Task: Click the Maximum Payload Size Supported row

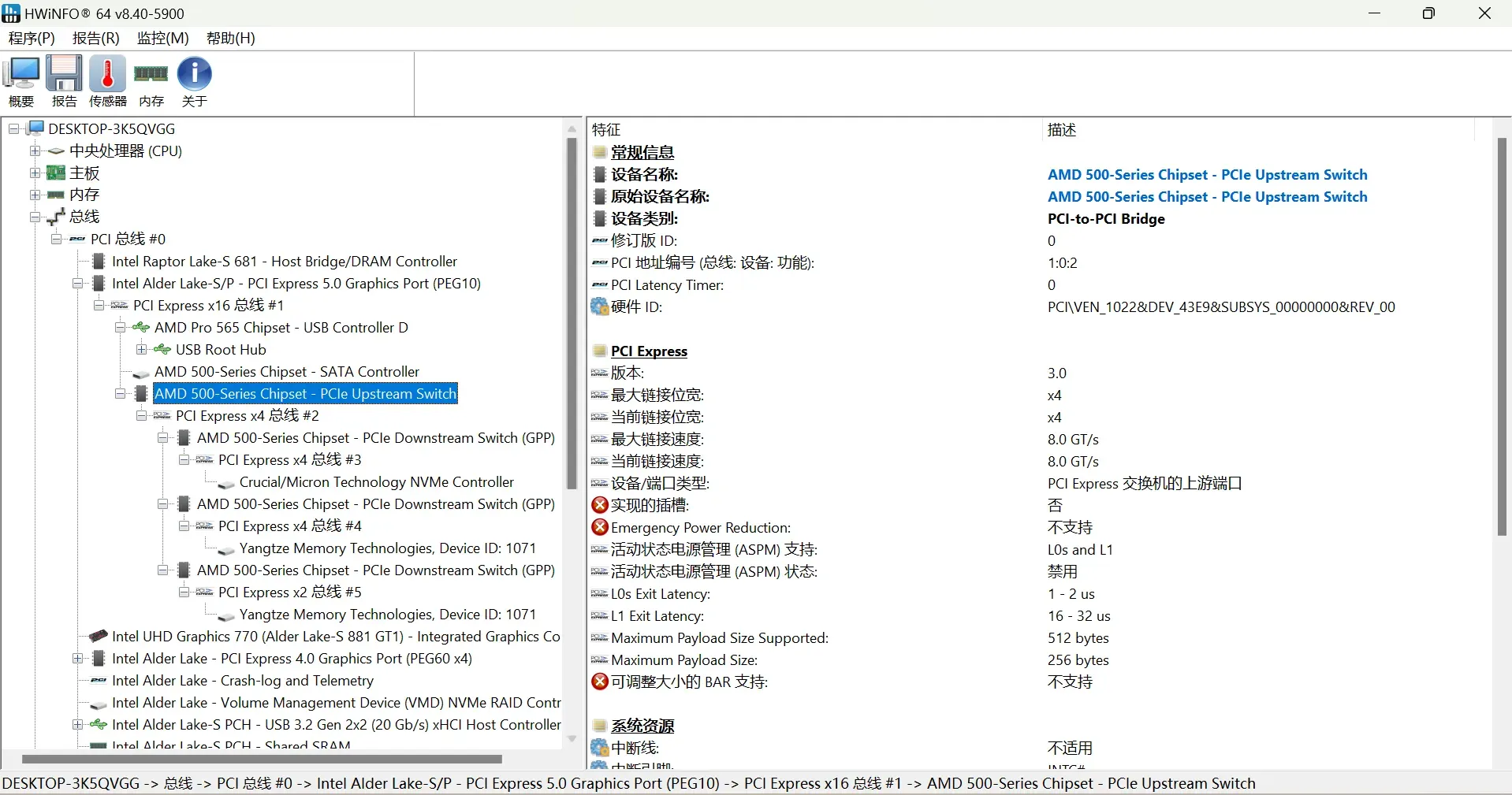Action: coord(1032,637)
